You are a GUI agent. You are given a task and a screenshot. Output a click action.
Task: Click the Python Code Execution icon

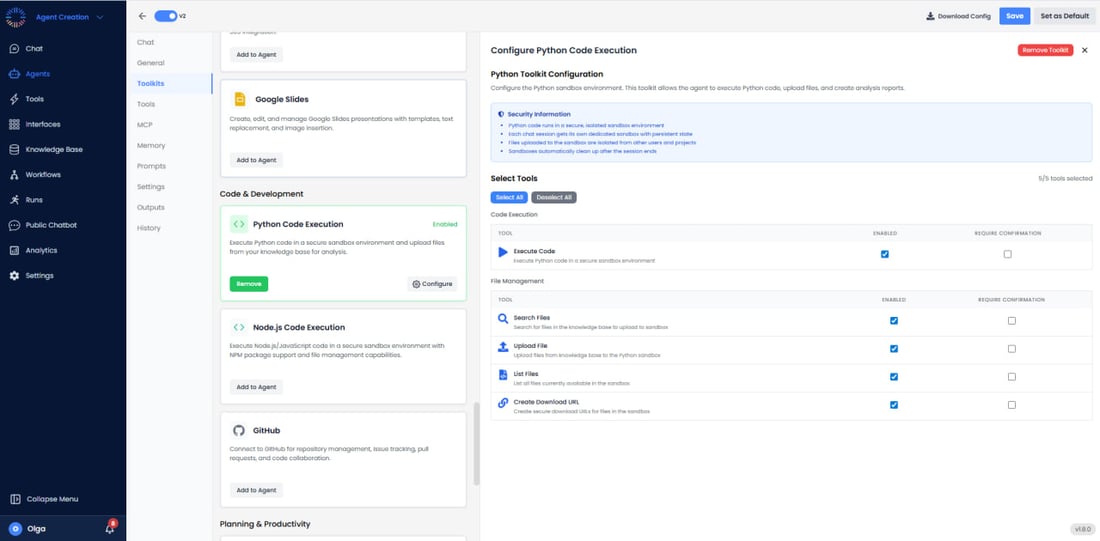(239, 225)
